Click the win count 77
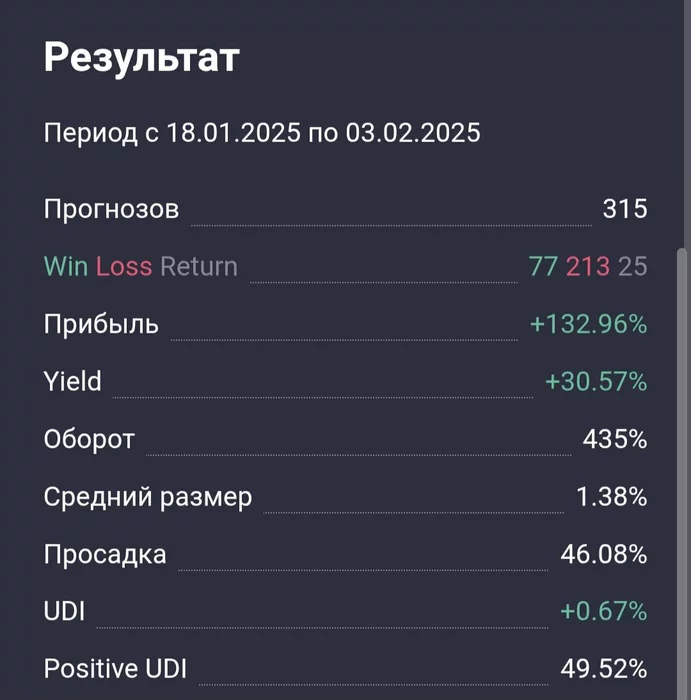The image size is (691, 700). tap(543, 267)
